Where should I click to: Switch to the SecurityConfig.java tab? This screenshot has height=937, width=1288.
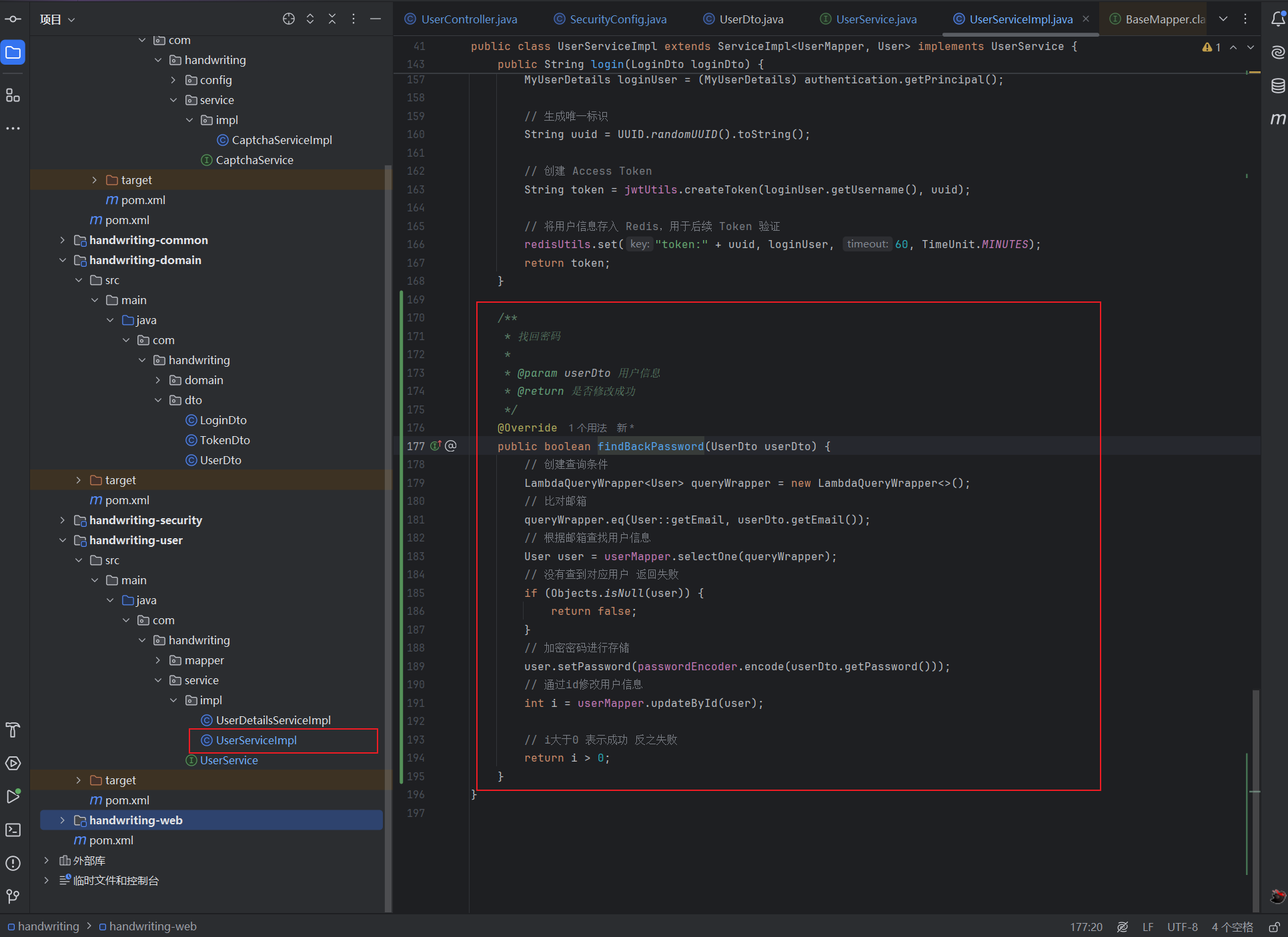click(x=617, y=19)
